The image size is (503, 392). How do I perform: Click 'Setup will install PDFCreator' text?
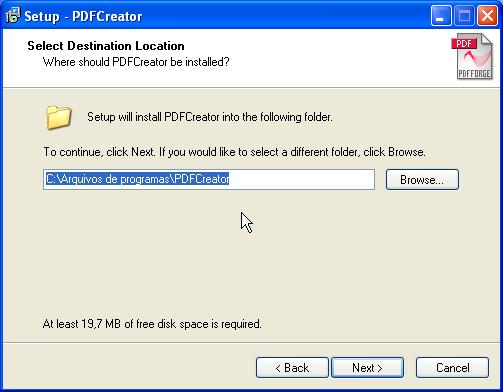pyautogui.click(x=153, y=117)
